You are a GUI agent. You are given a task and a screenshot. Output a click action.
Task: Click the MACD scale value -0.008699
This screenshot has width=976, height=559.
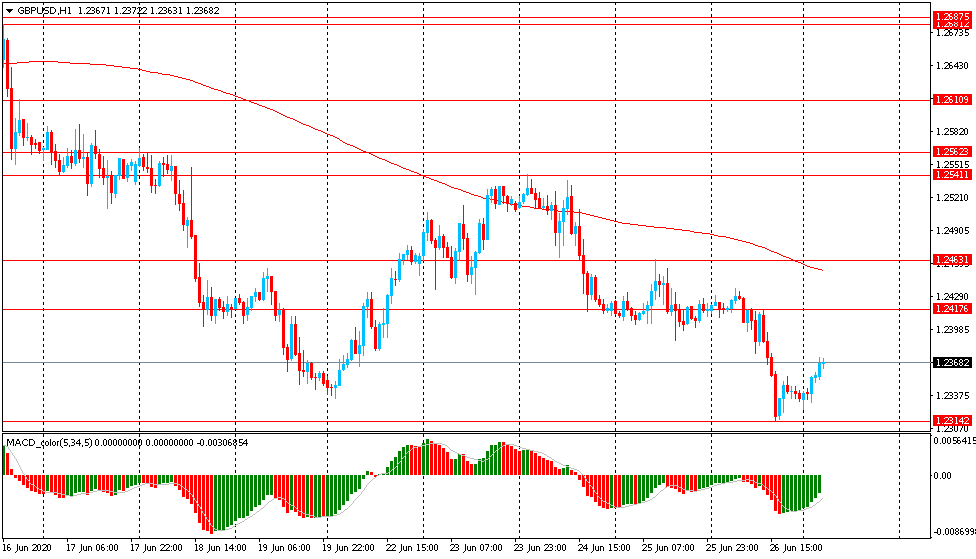point(954,532)
